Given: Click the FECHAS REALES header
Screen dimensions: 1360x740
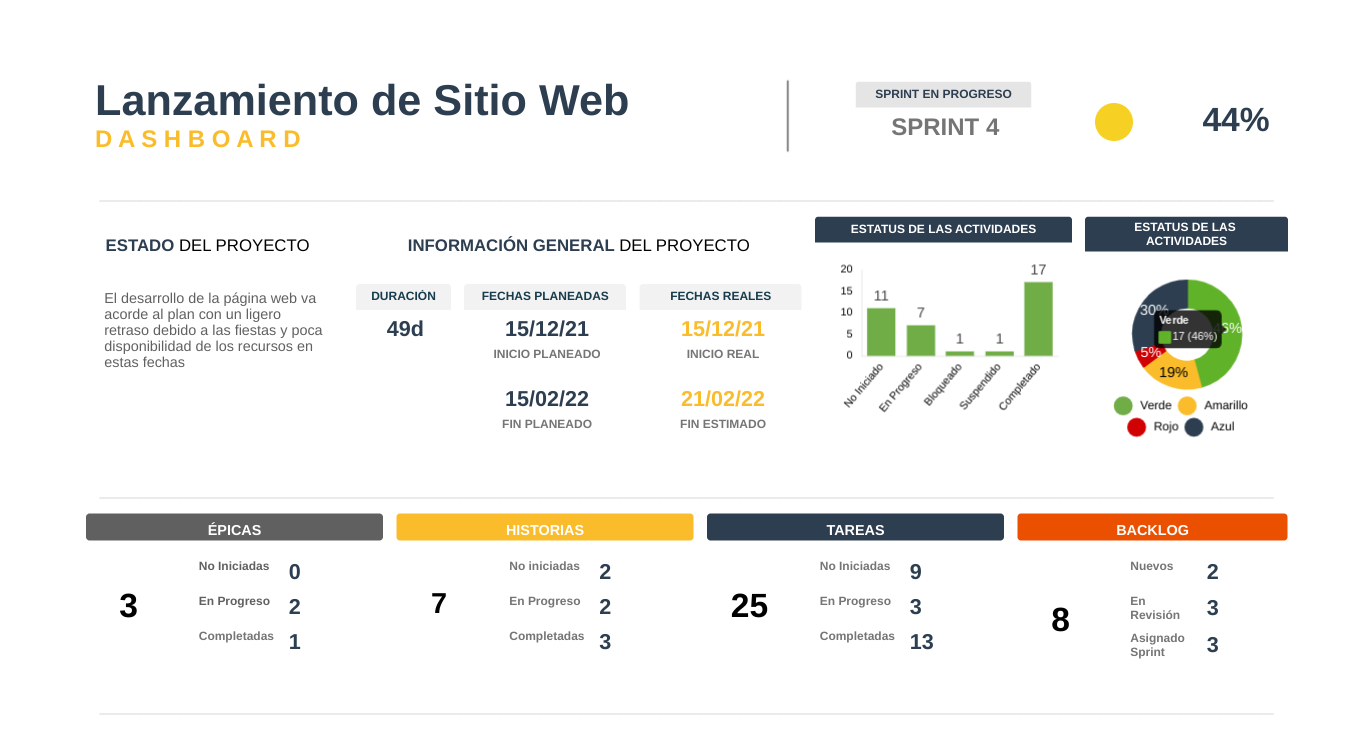Looking at the screenshot, I should [720, 296].
